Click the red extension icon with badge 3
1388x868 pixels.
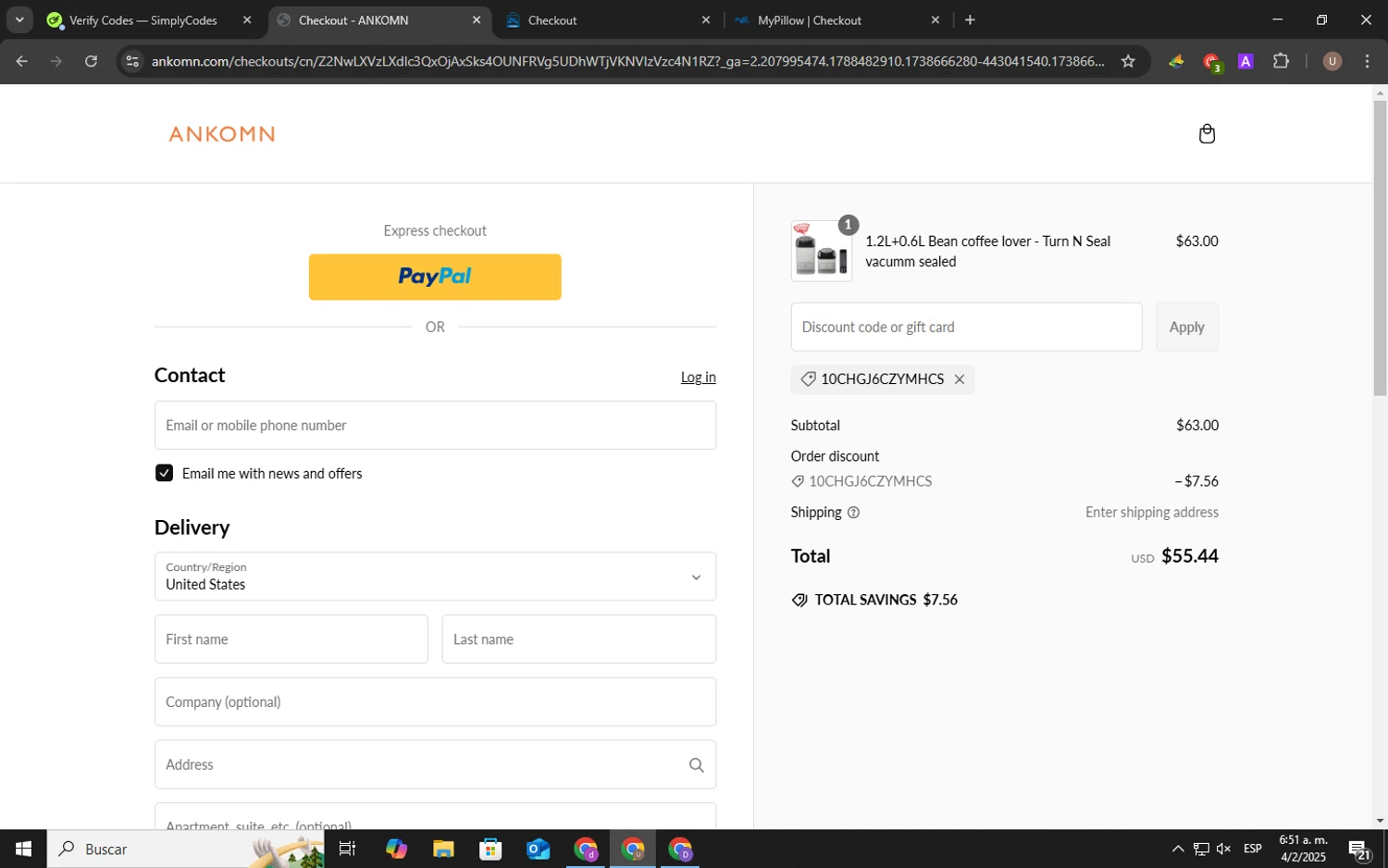(x=1211, y=62)
